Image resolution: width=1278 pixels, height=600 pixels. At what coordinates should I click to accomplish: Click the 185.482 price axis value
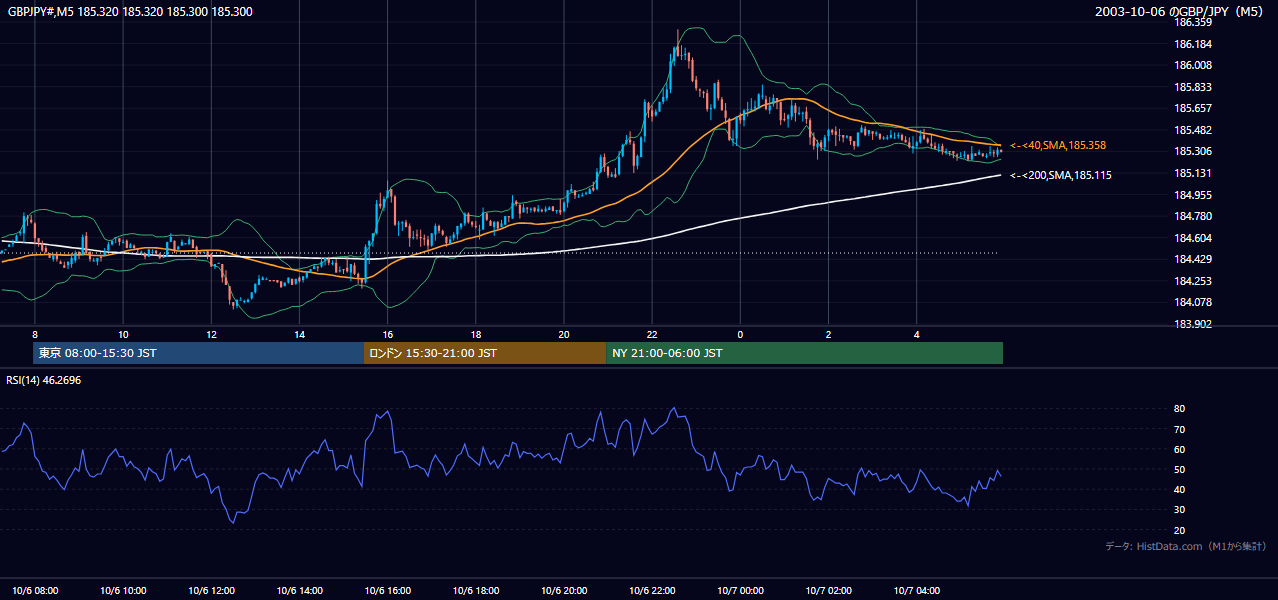coord(1193,130)
